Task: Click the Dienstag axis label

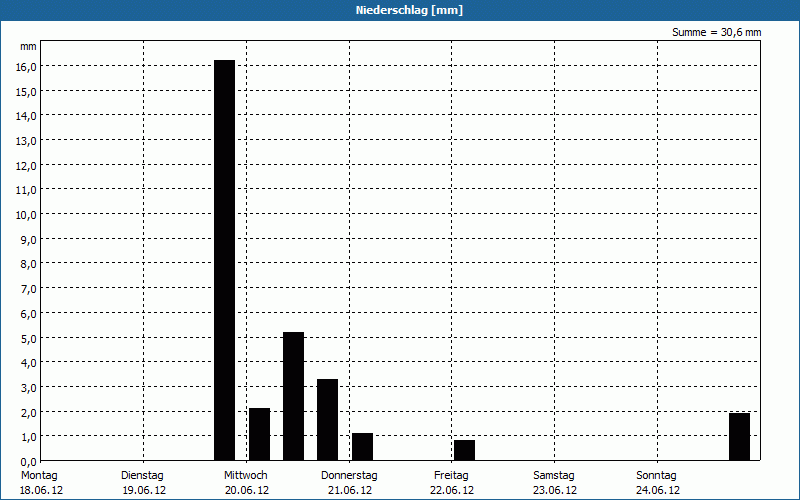Action: tap(142, 476)
